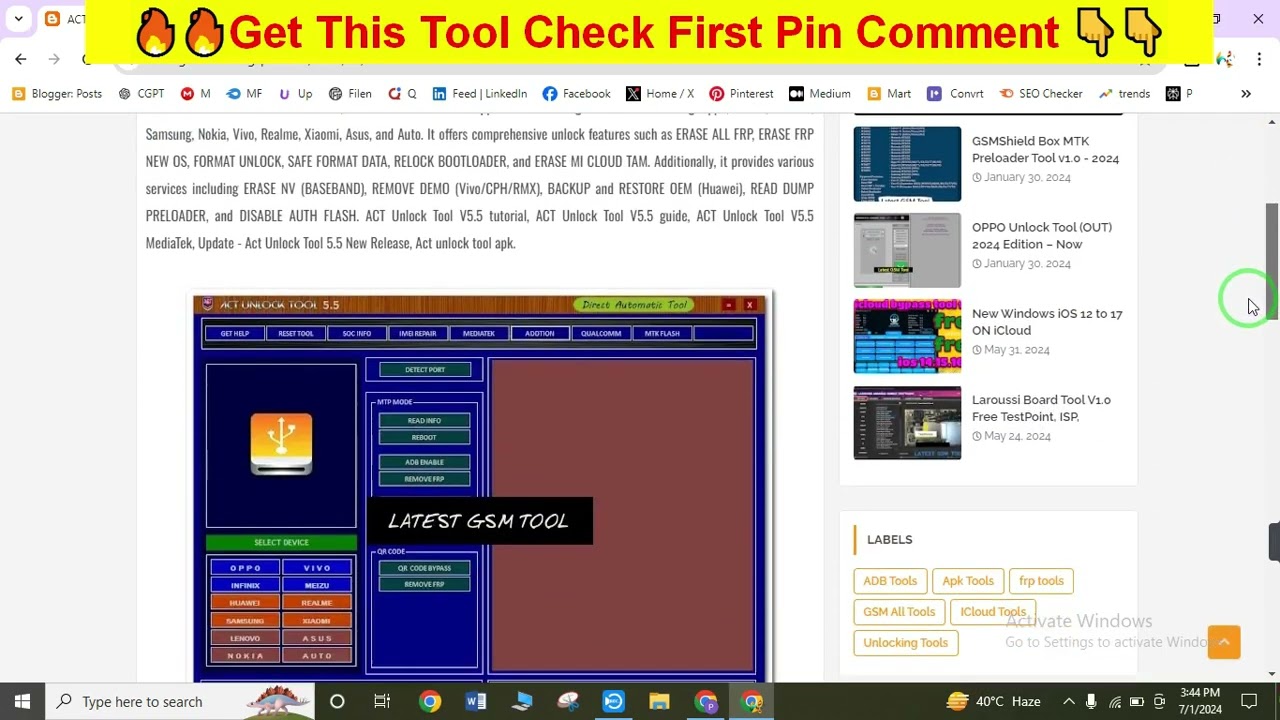Image resolution: width=1280 pixels, height=720 pixels.
Task: Open the Gmail M bookmark
Action: click(195, 94)
